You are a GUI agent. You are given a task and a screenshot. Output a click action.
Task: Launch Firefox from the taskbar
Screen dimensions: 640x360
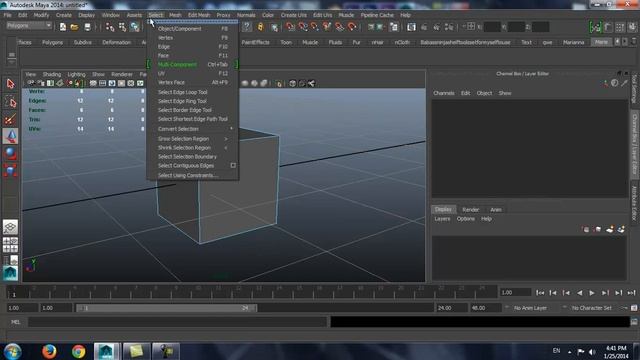click(x=49, y=351)
